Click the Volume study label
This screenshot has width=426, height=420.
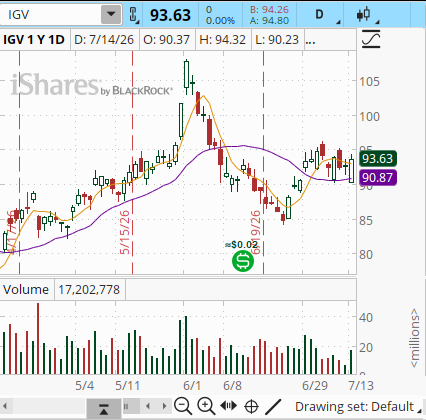(26, 289)
